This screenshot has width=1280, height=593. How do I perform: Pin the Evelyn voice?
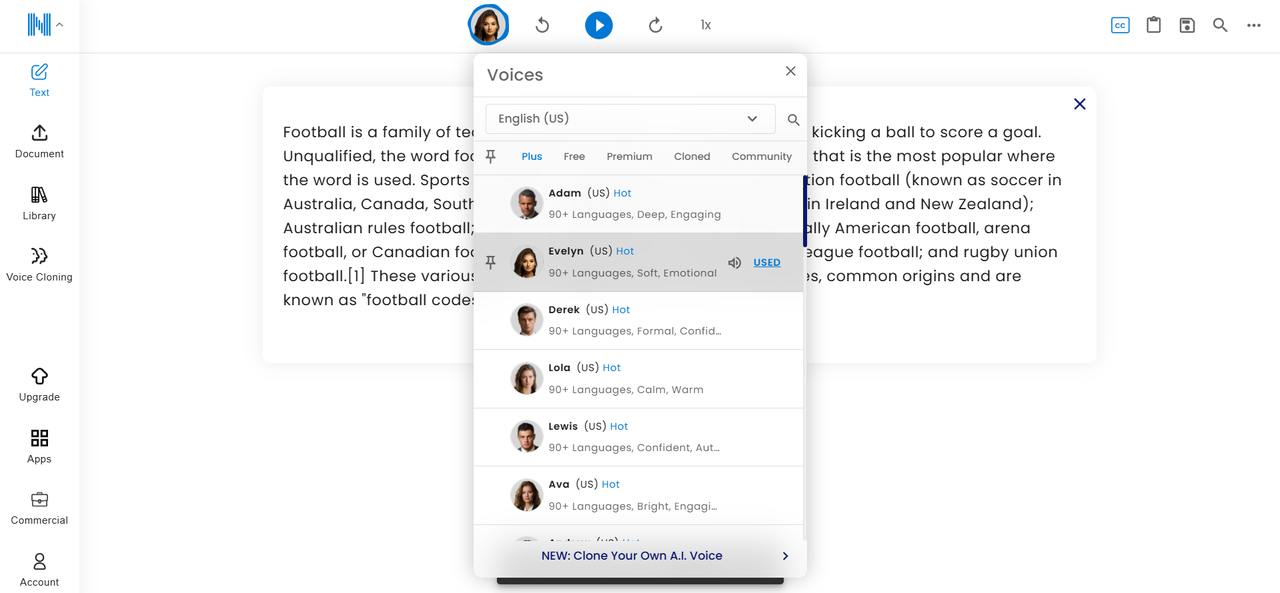click(x=490, y=262)
